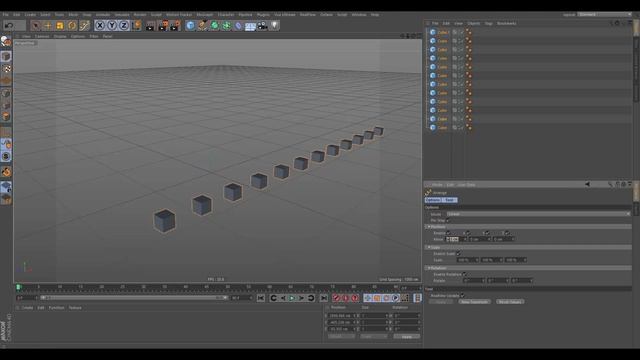Go to start of the animation

(261, 298)
